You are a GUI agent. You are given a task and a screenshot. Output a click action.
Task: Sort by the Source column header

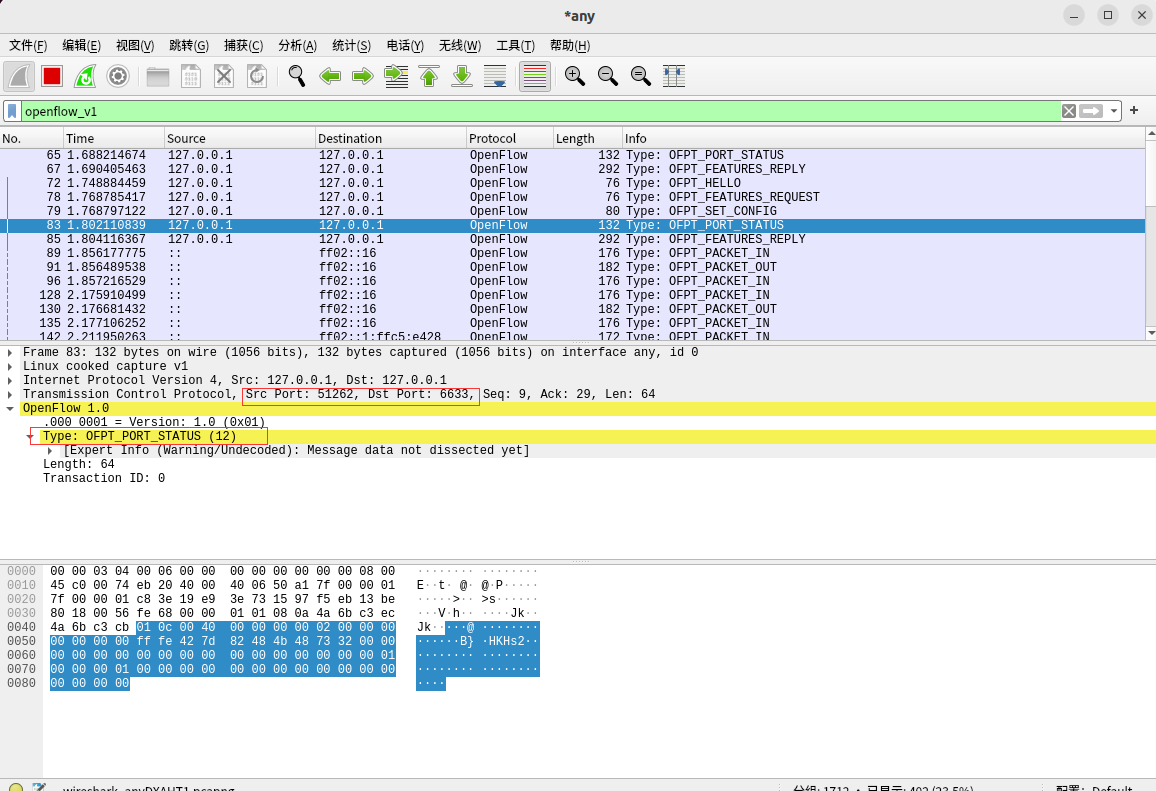pyautogui.click(x=240, y=139)
